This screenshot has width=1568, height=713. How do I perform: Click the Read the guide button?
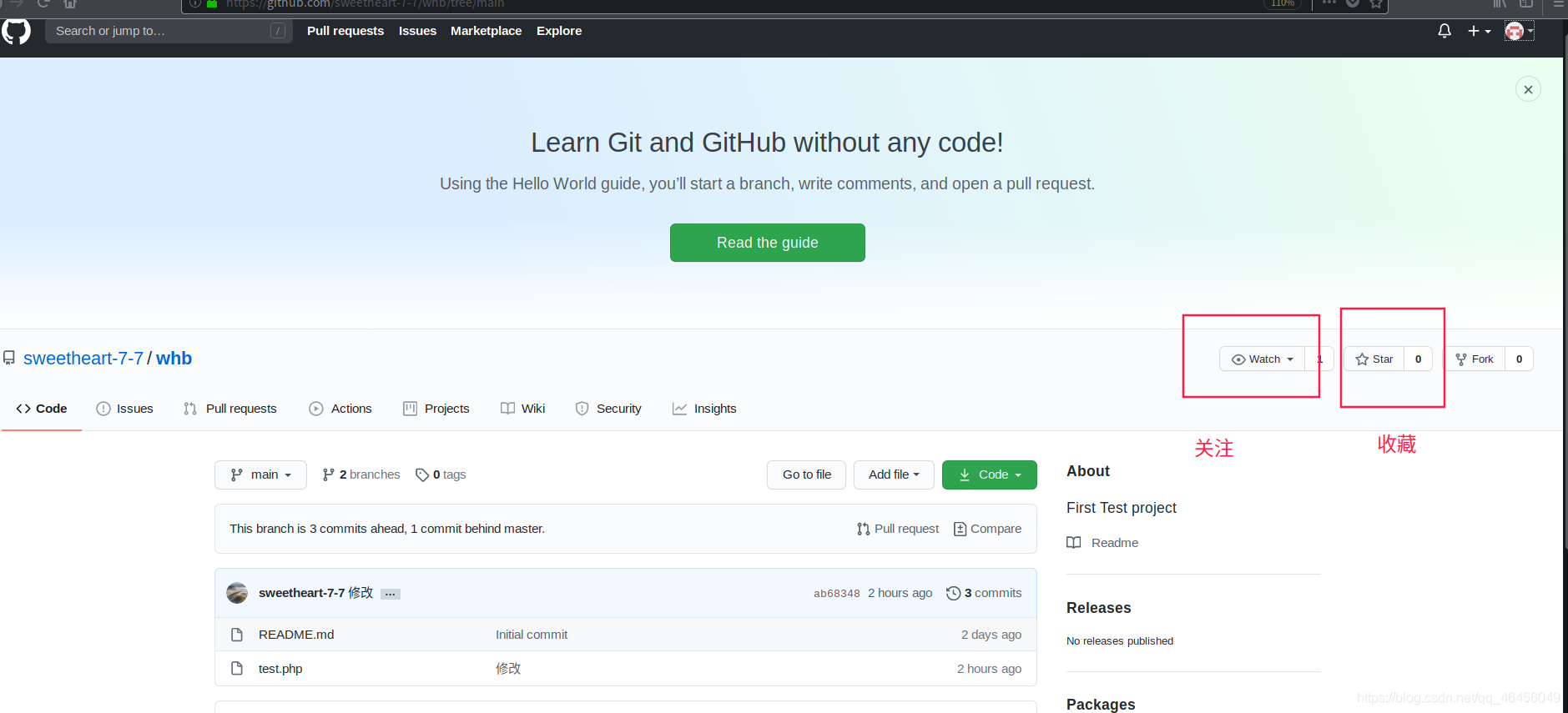point(767,243)
